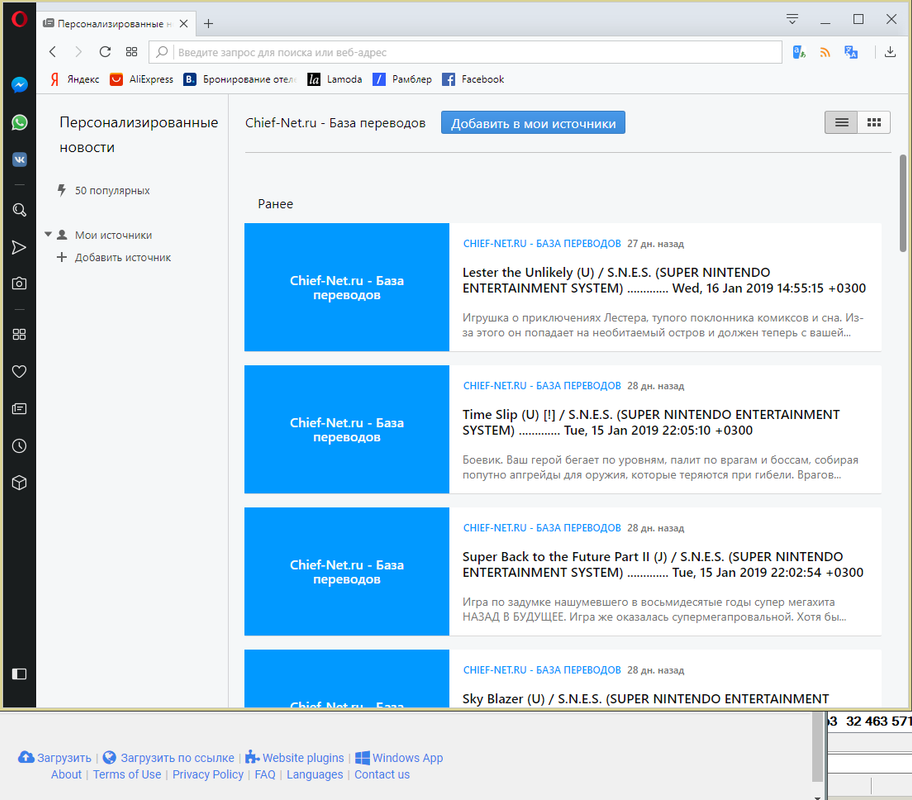Open Sky Blazer article title
Image resolution: width=912 pixels, height=800 pixels.
pos(646,699)
